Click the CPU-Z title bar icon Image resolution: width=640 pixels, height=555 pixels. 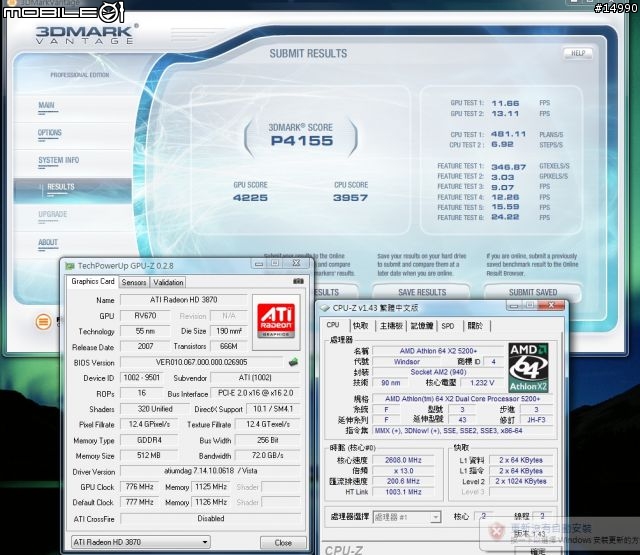(326, 308)
